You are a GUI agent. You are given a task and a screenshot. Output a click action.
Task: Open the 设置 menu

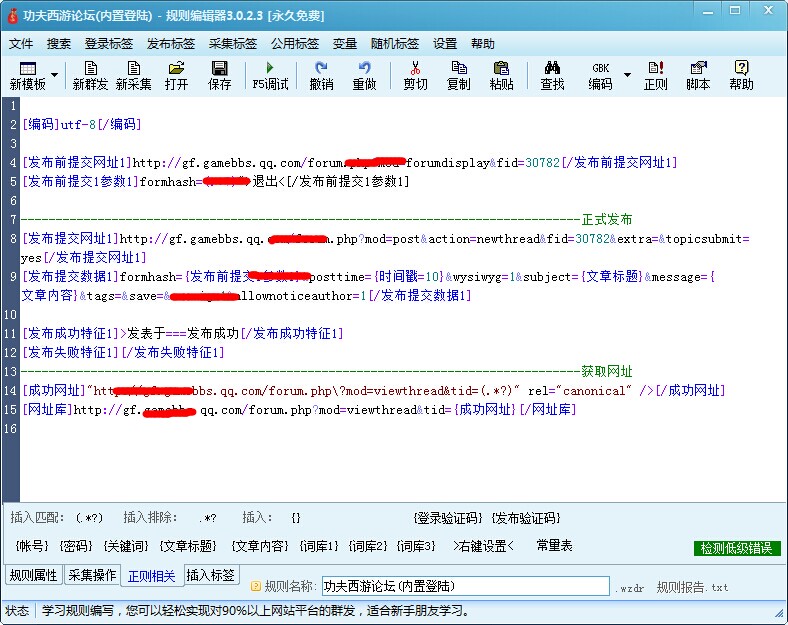445,44
